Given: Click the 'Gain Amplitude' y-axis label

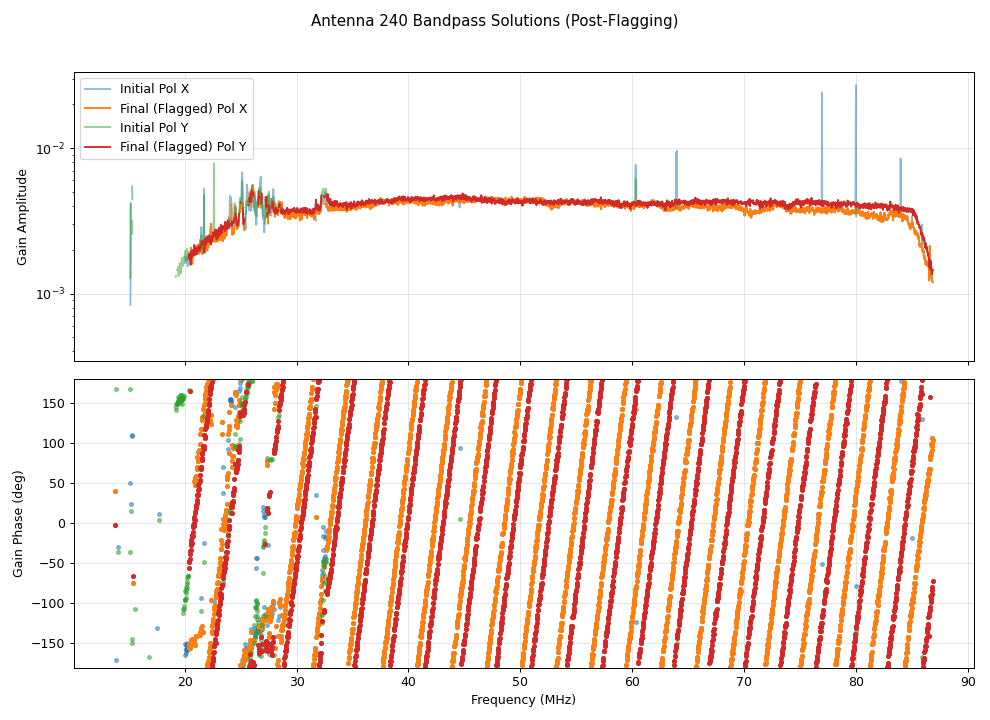Looking at the screenshot, I should (x=22, y=216).
